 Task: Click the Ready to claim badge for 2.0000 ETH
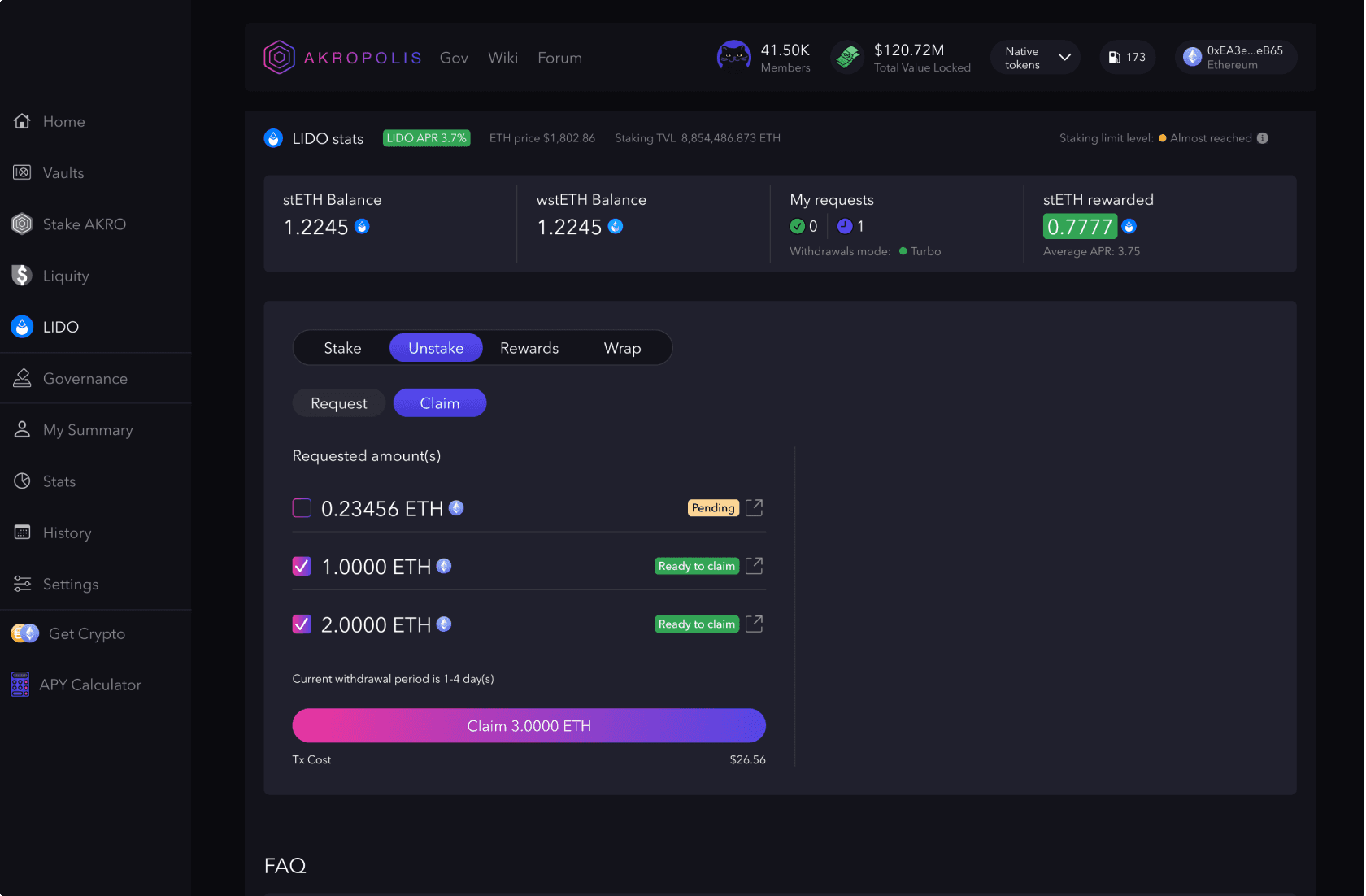point(697,624)
